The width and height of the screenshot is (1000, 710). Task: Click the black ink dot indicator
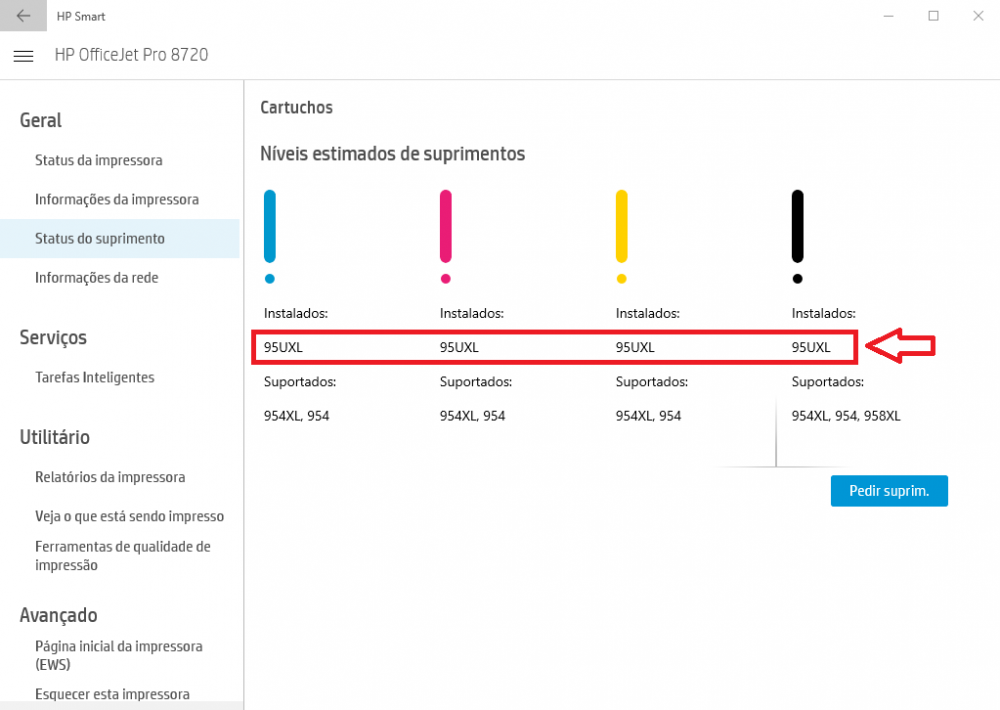click(797, 279)
